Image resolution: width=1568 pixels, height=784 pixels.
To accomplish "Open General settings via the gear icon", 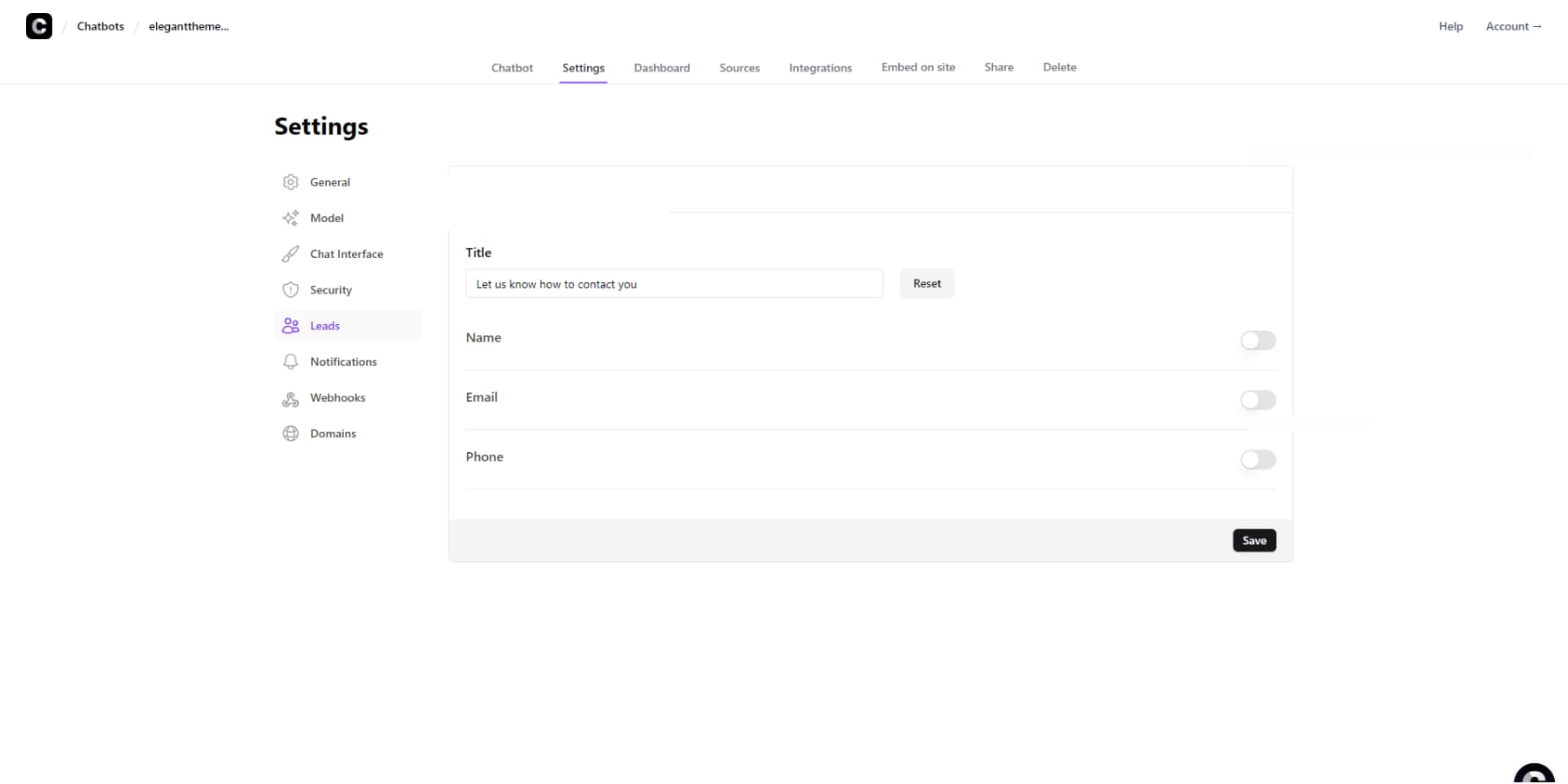I will [x=291, y=182].
